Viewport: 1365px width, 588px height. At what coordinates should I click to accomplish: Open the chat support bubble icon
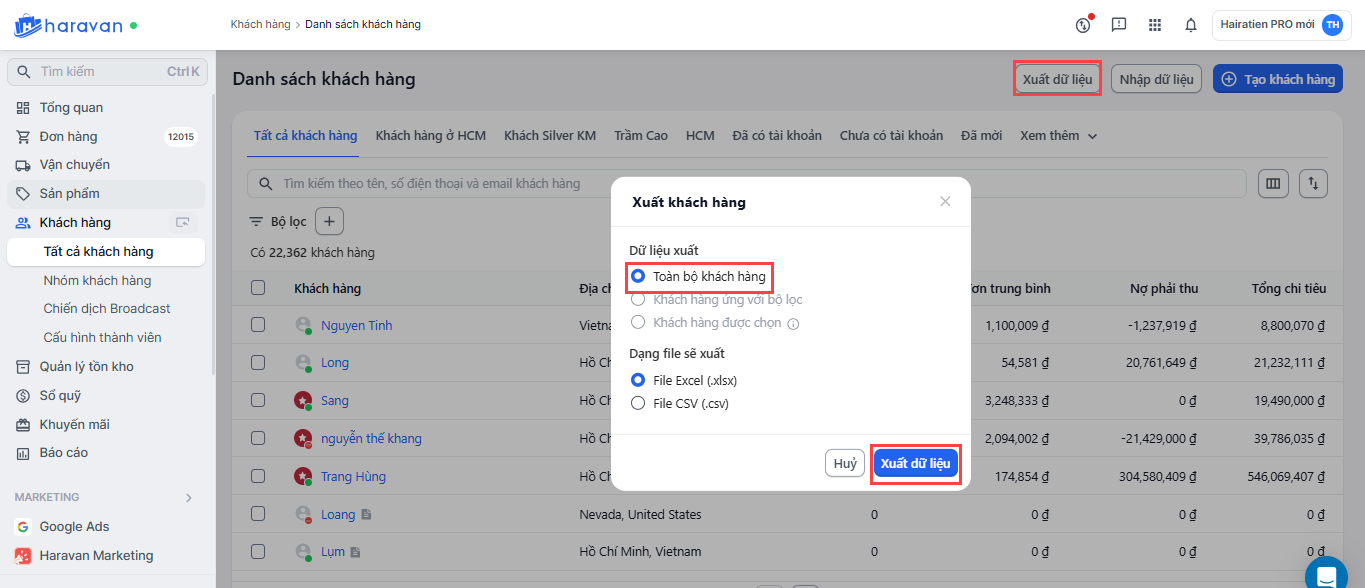pos(1326,576)
